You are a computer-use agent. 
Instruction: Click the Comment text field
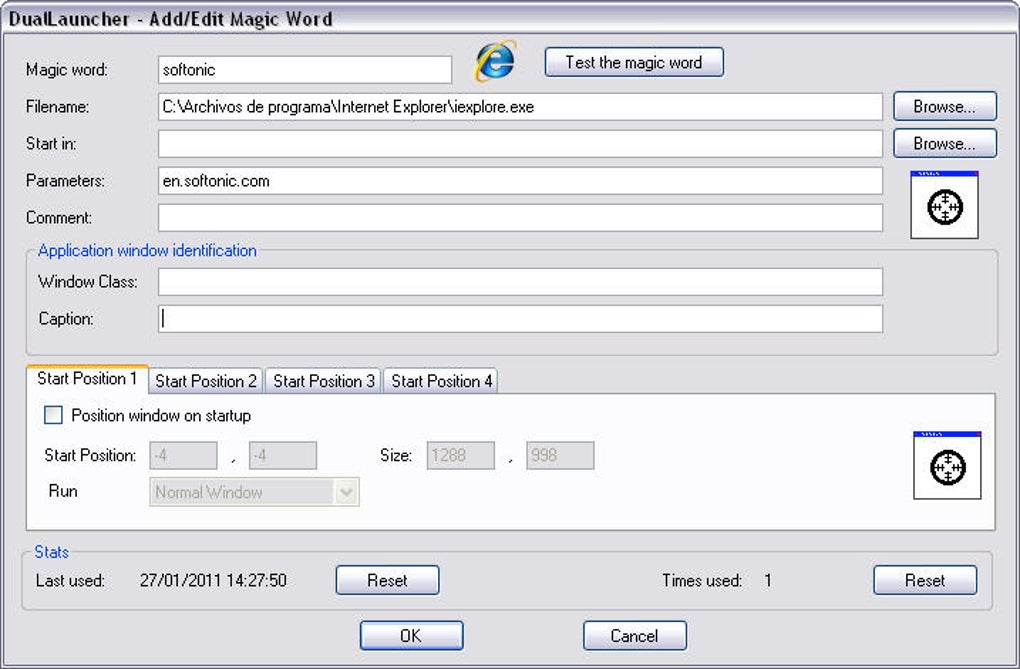pos(520,218)
